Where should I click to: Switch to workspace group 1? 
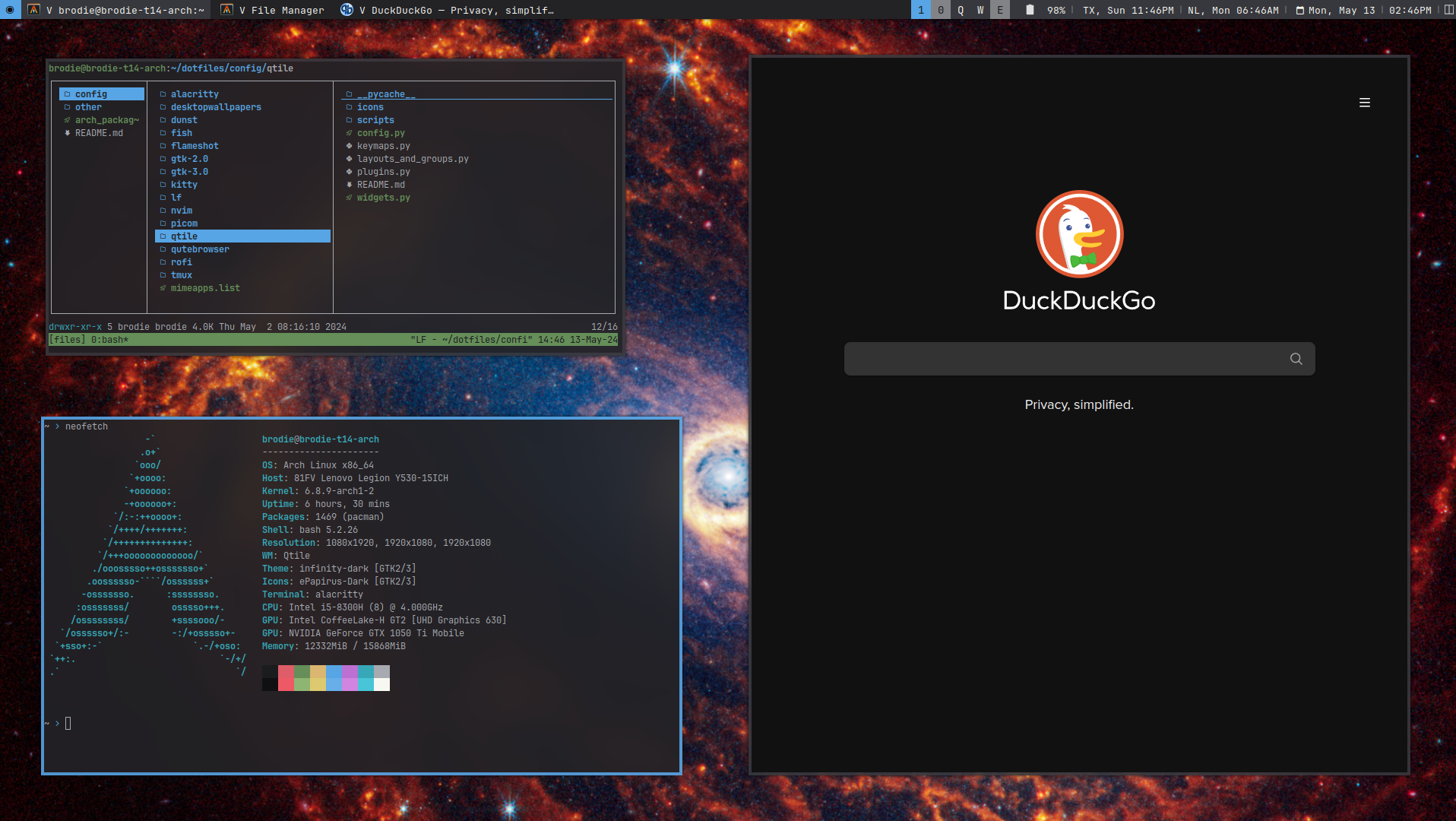(x=921, y=10)
